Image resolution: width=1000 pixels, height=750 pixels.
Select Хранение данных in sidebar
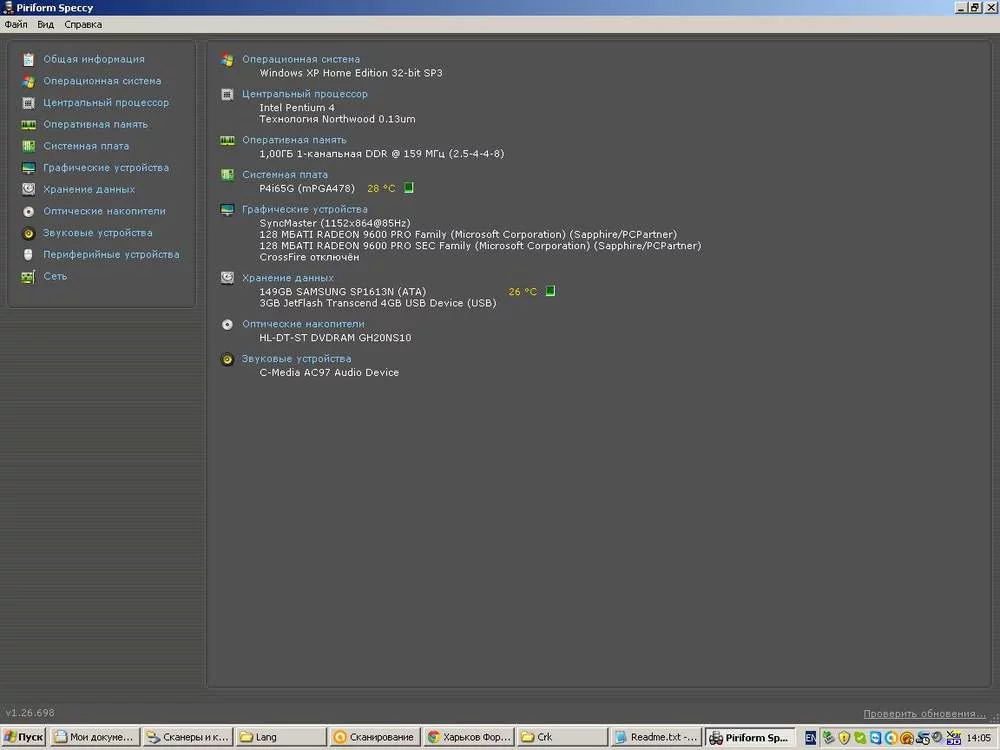click(x=89, y=189)
